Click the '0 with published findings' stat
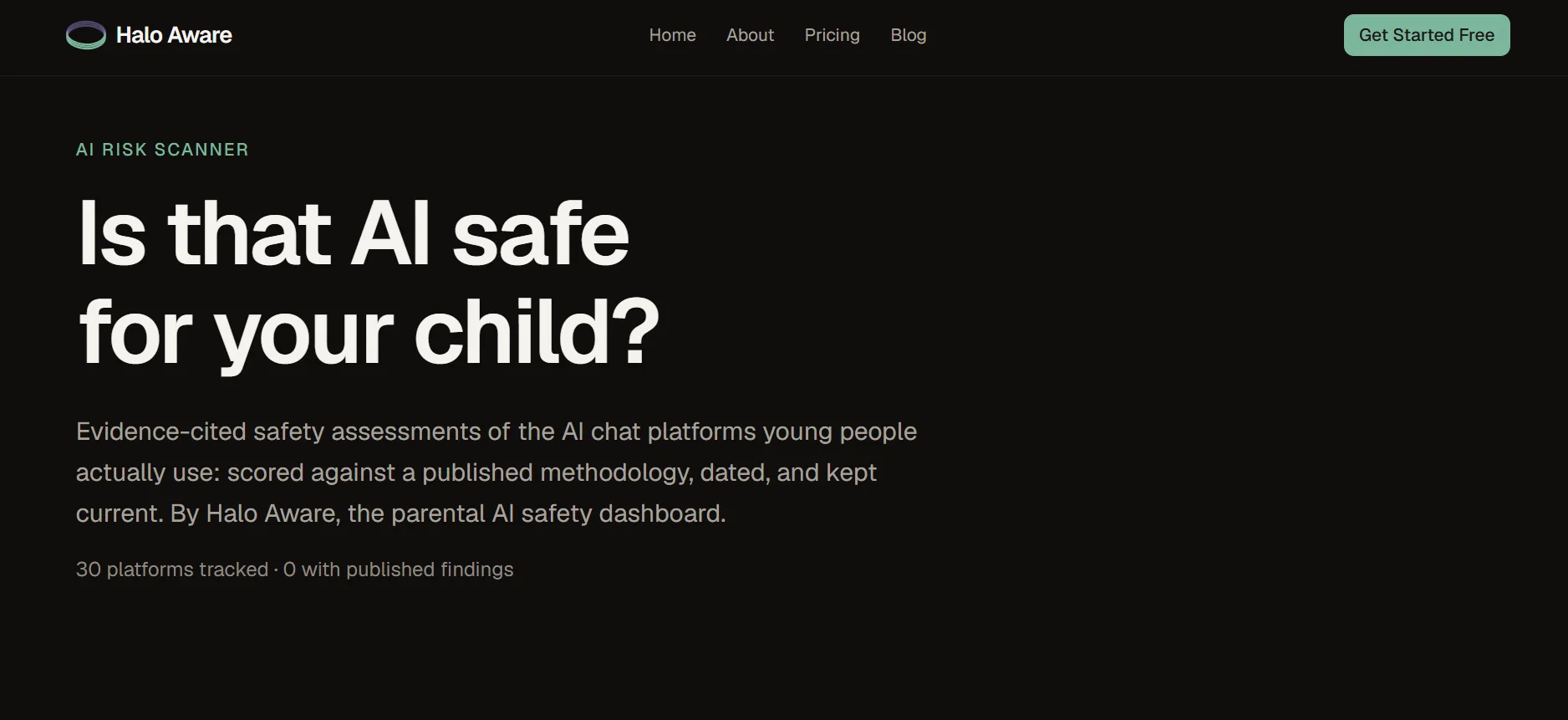1568x720 pixels. 398,569
